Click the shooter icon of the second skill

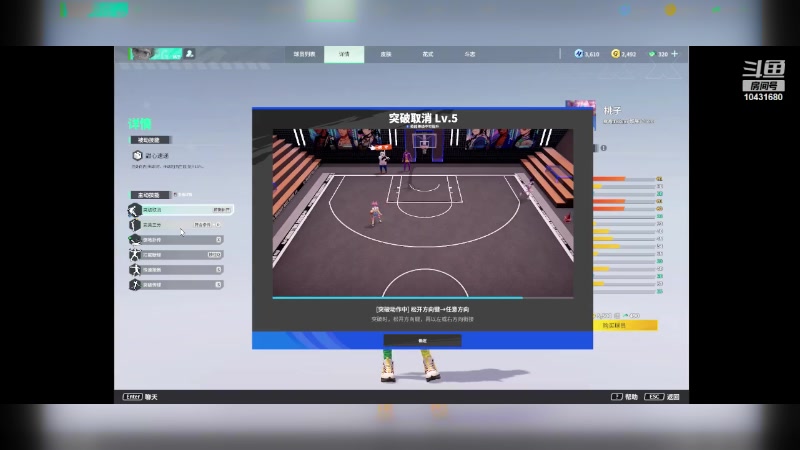pos(134,224)
